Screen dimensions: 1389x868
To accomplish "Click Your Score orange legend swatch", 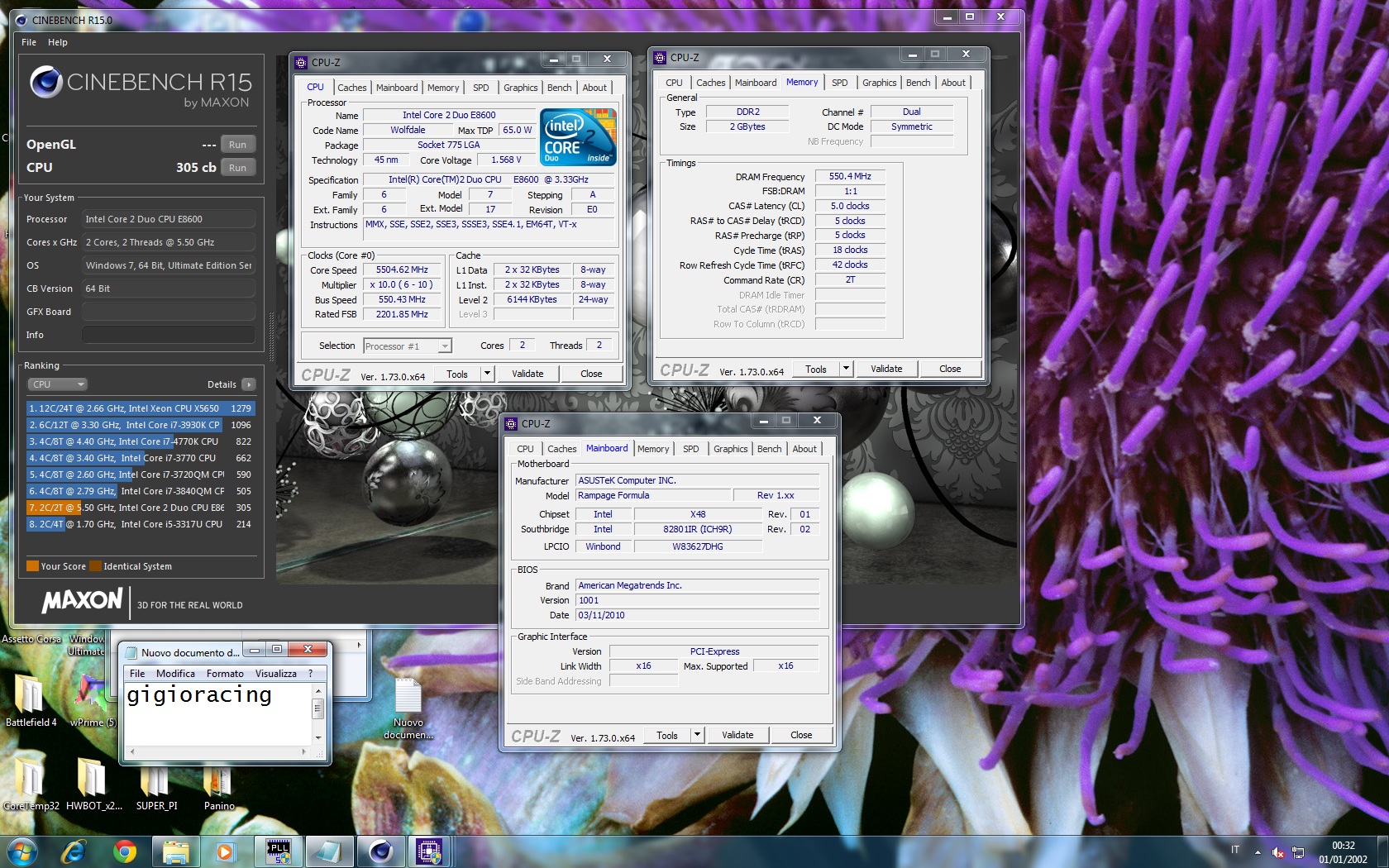I will point(33,566).
